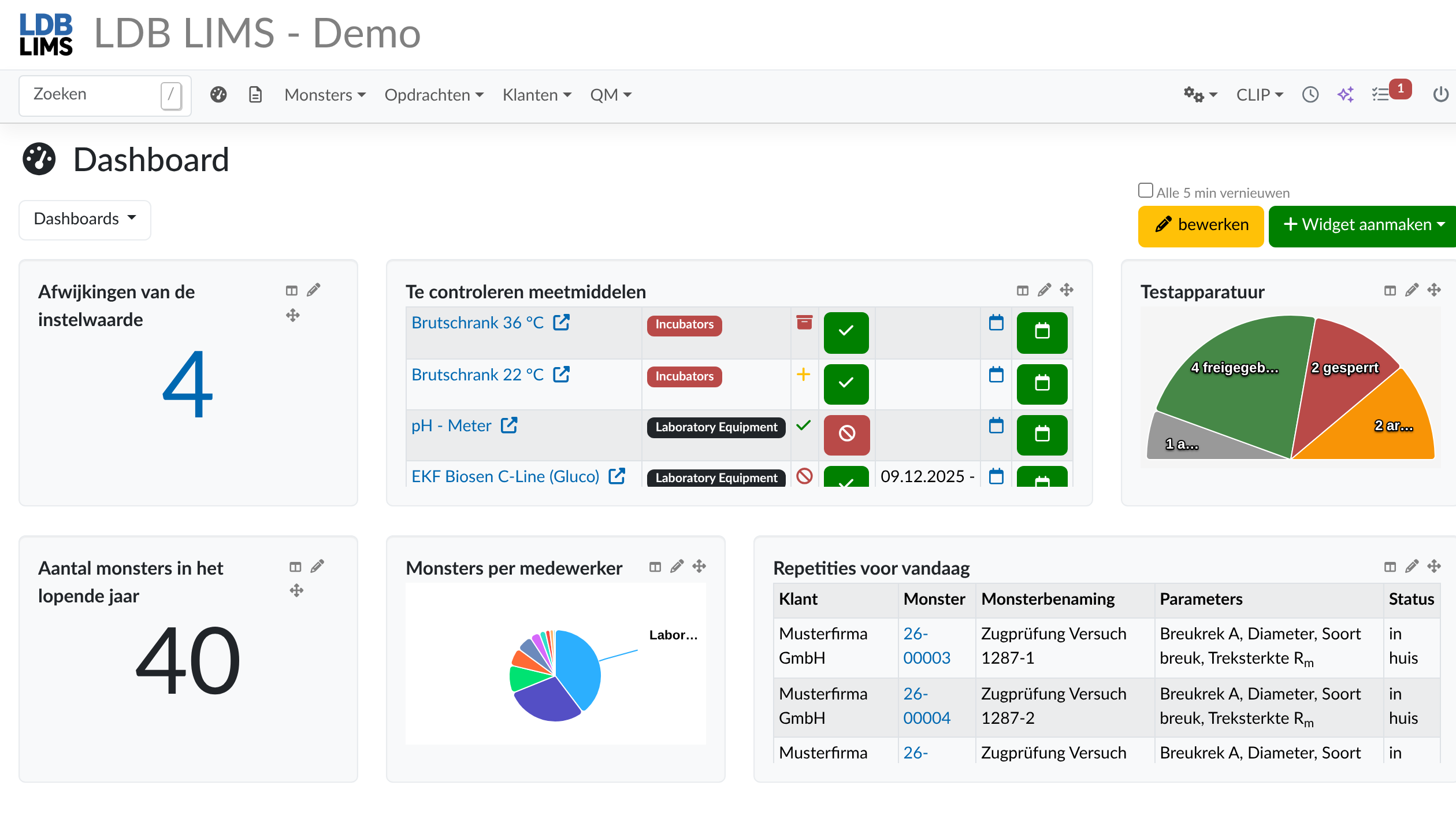This screenshot has height=829, width=1456.
Task: Open the external link icon for Brutschrank 36 °C
Action: tap(562, 323)
